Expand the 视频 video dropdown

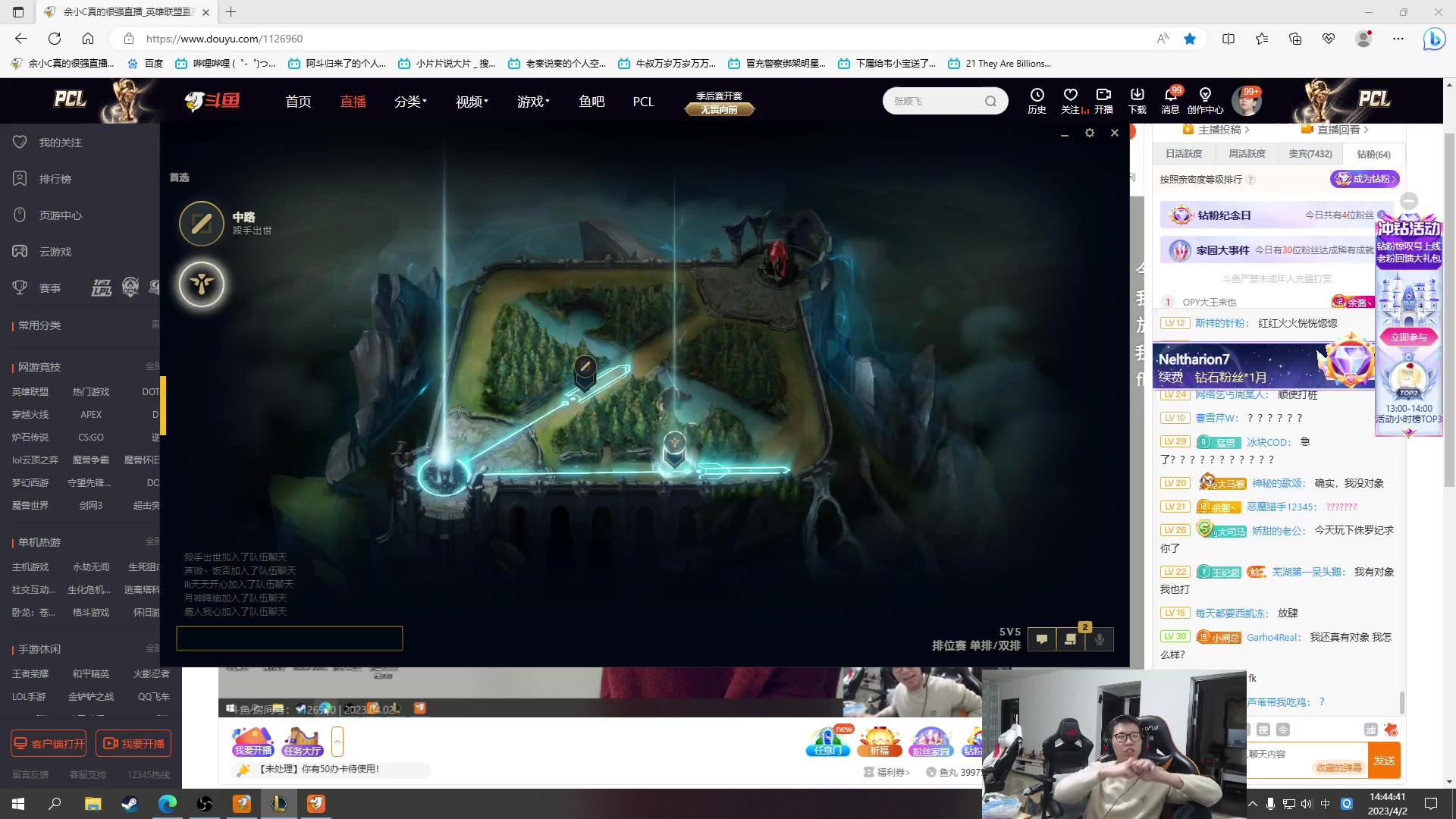pyautogui.click(x=472, y=102)
